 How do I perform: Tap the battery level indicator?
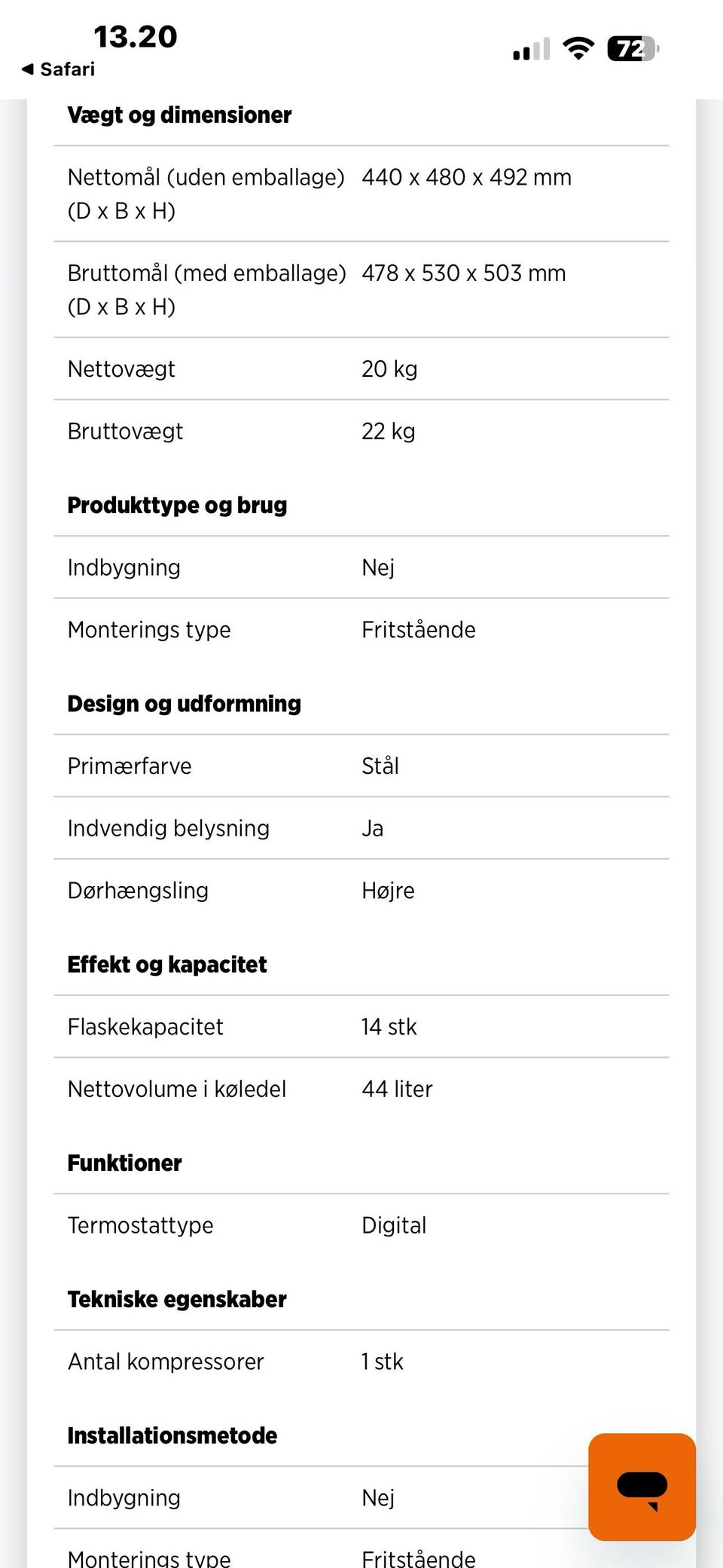633,49
